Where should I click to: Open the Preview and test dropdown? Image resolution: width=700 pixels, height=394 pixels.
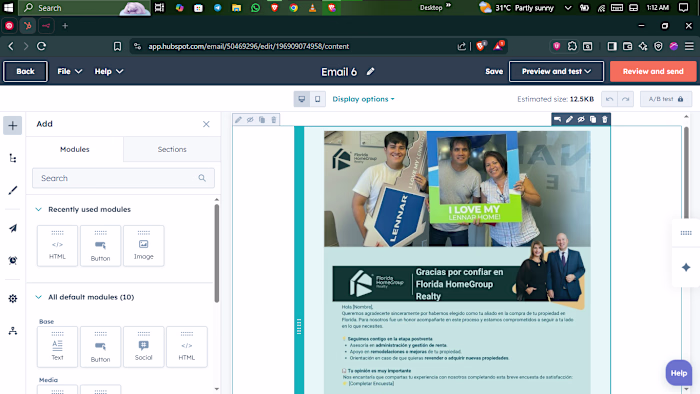tap(556, 71)
